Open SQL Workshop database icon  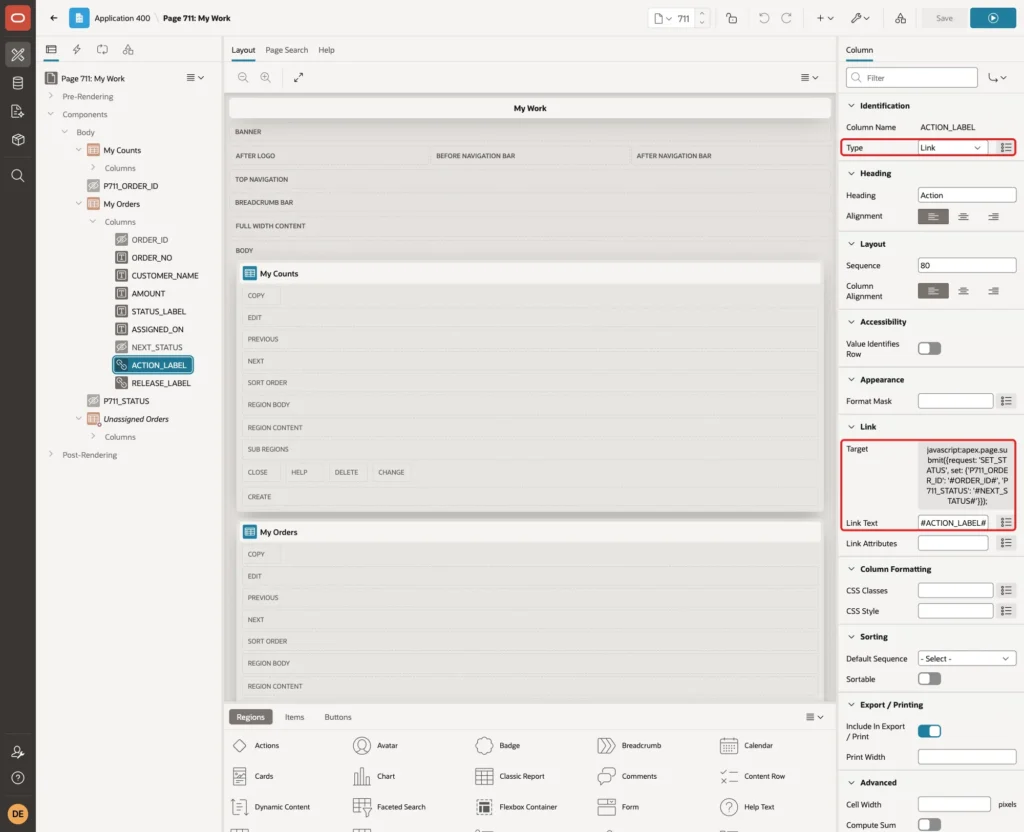(x=18, y=83)
